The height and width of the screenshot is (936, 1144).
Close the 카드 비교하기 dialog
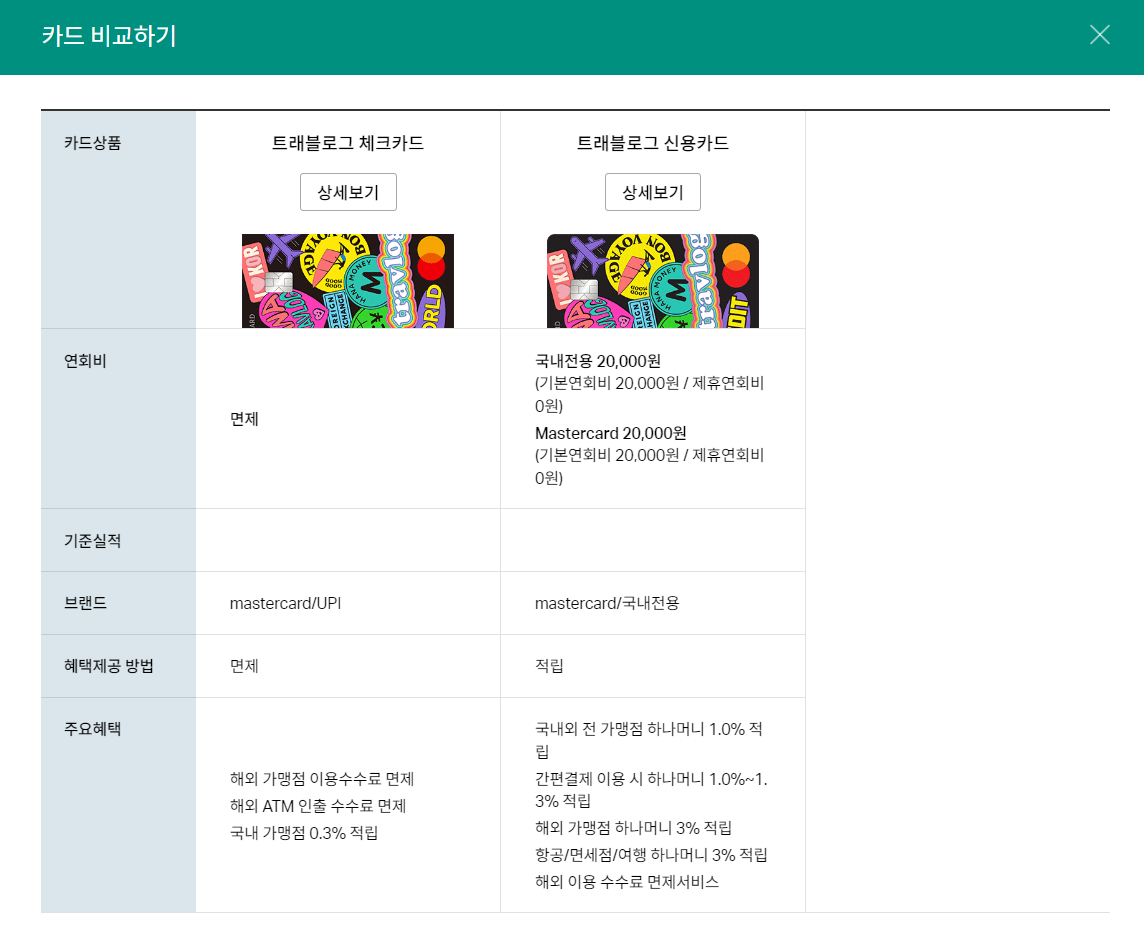click(x=1099, y=34)
